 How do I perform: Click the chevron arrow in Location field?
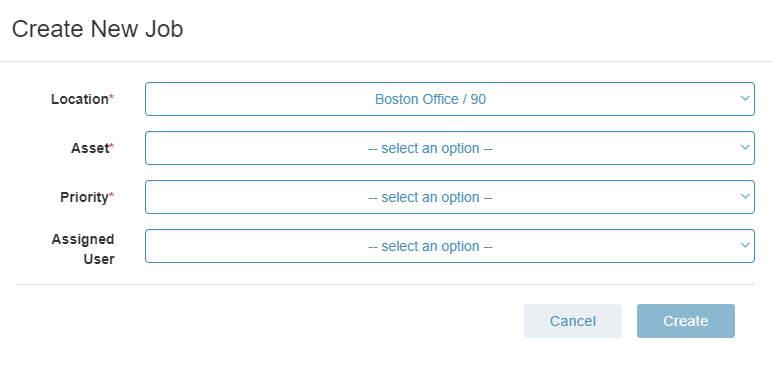[x=745, y=98]
